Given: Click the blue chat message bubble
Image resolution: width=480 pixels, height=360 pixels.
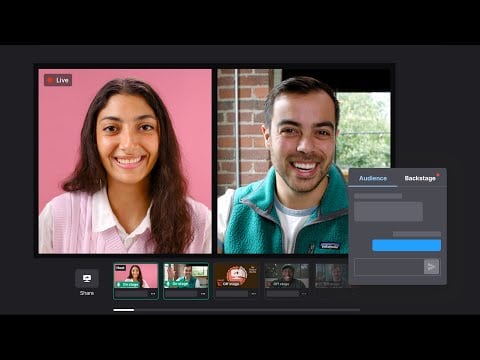Looking at the screenshot, I should (x=406, y=245).
